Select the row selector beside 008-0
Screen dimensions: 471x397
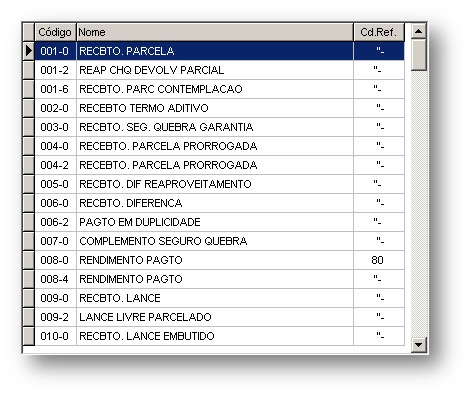pyautogui.click(x=29, y=260)
